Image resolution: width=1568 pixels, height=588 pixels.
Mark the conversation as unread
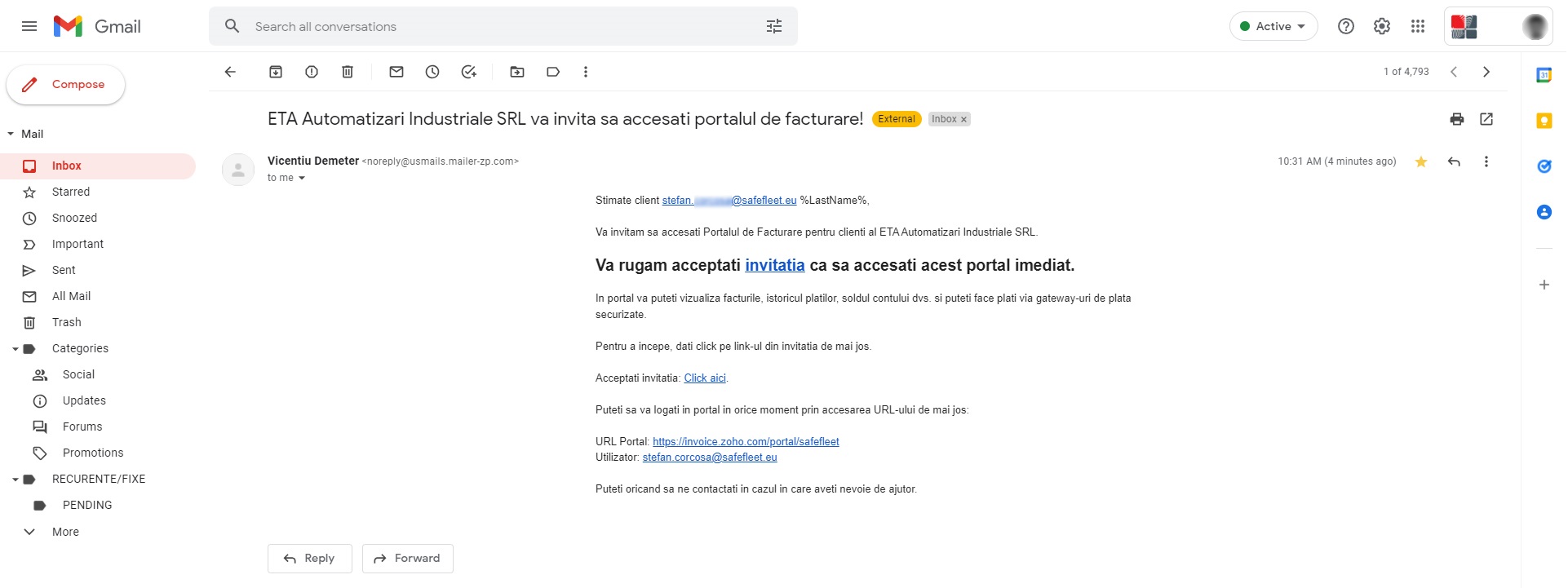[x=396, y=72]
